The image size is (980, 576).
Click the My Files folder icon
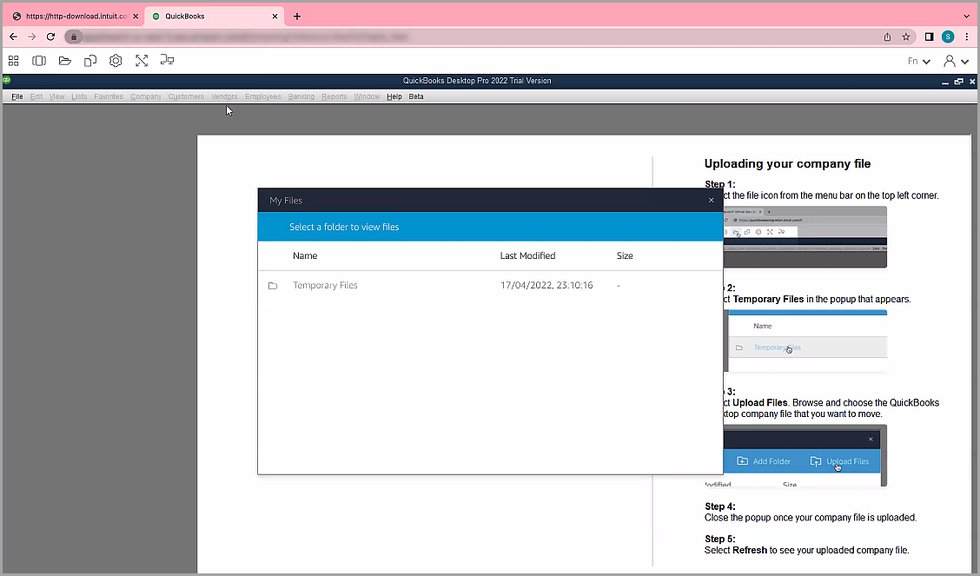pyautogui.click(x=65, y=61)
